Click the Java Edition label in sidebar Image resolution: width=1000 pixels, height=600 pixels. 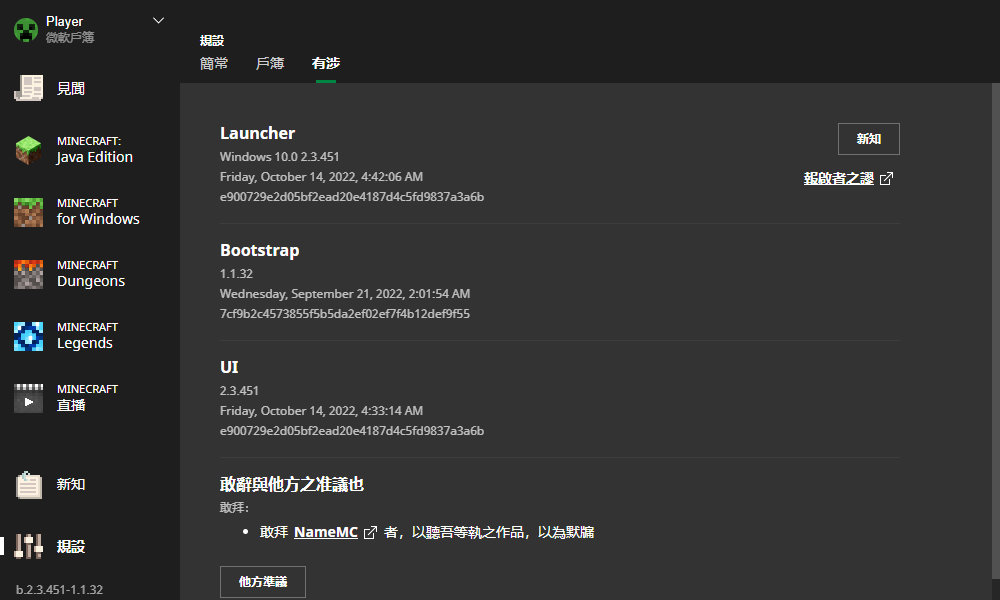point(94,157)
